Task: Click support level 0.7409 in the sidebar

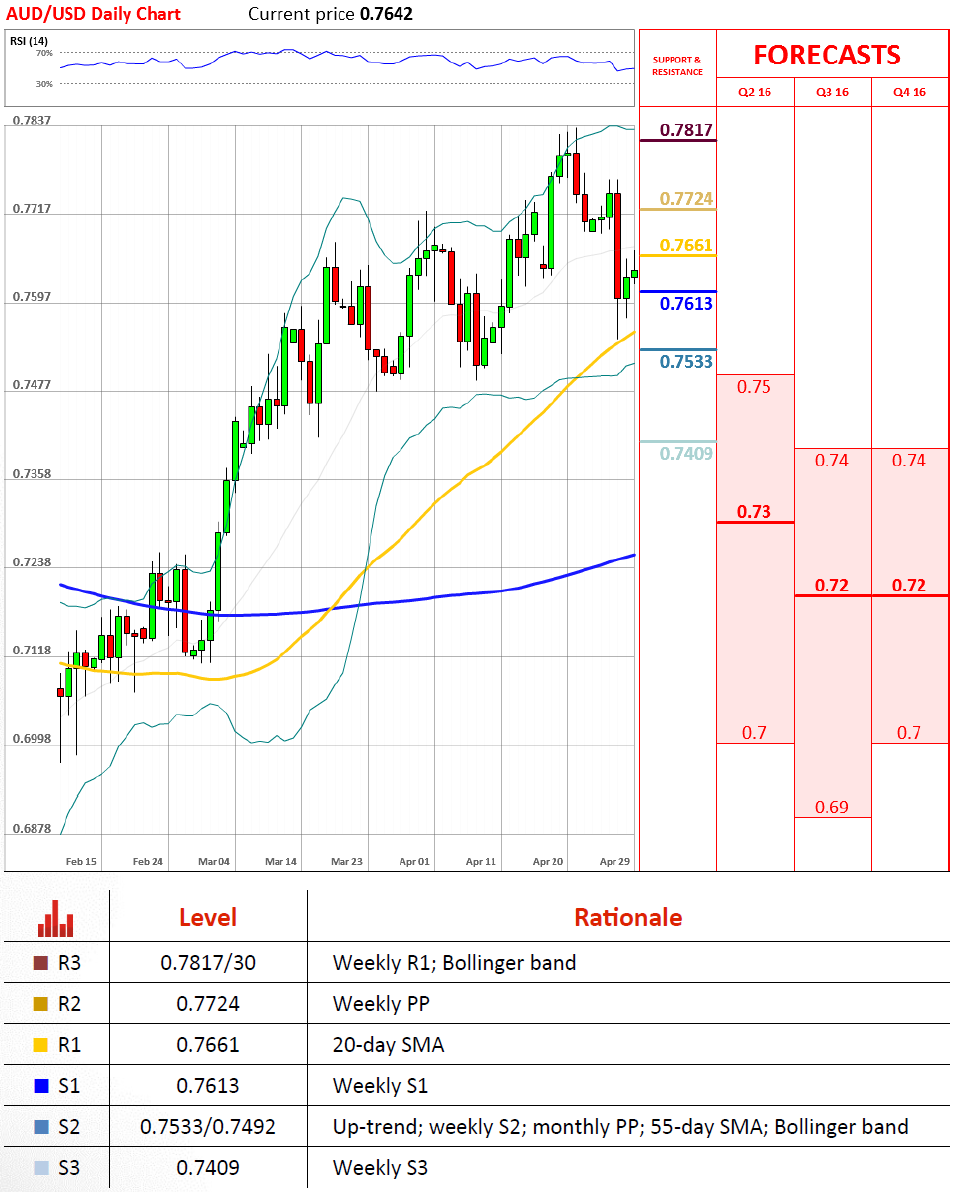Action: pyautogui.click(x=686, y=454)
